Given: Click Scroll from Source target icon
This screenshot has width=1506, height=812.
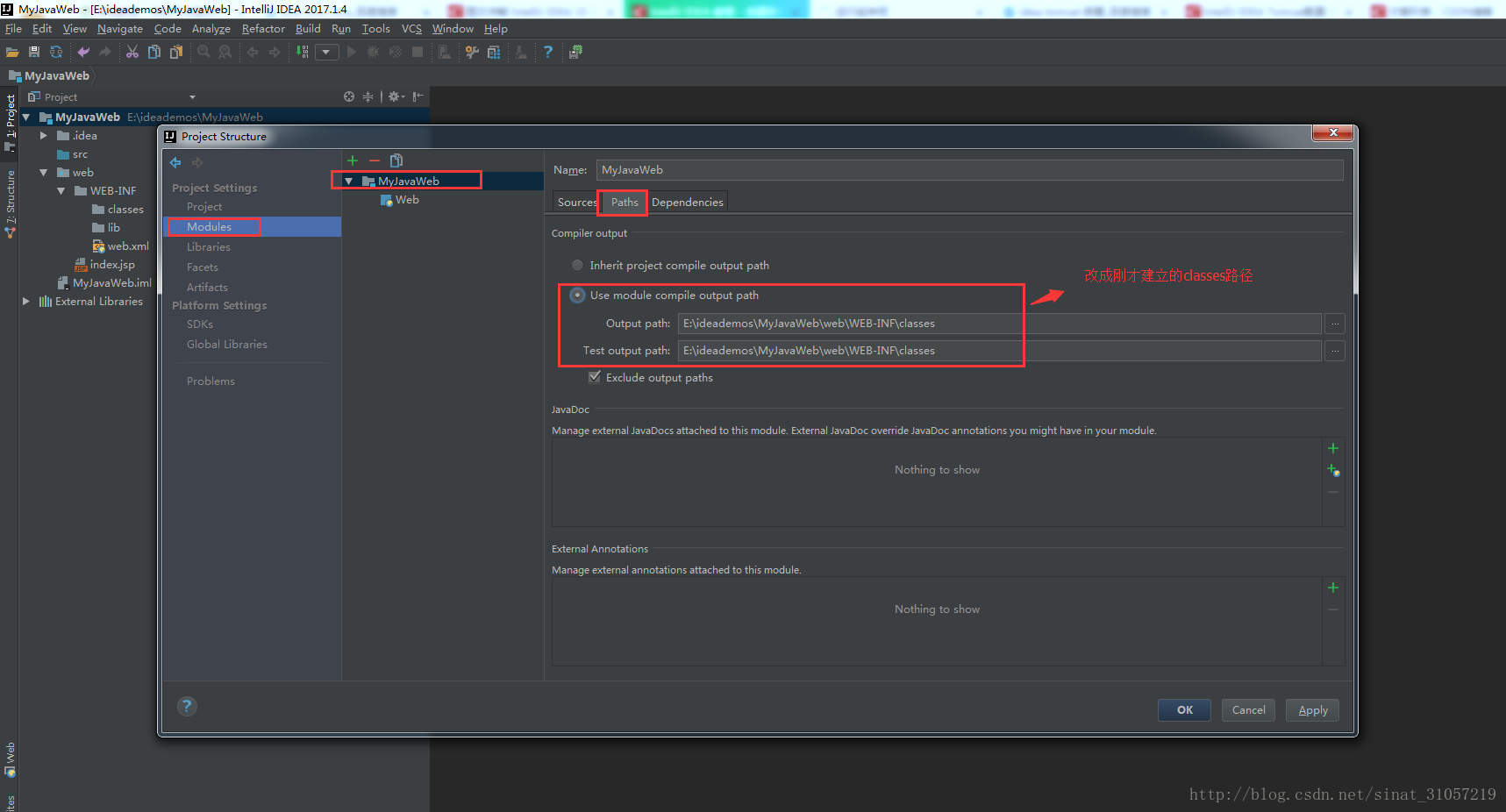Looking at the screenshot, I should pos(349,96).
